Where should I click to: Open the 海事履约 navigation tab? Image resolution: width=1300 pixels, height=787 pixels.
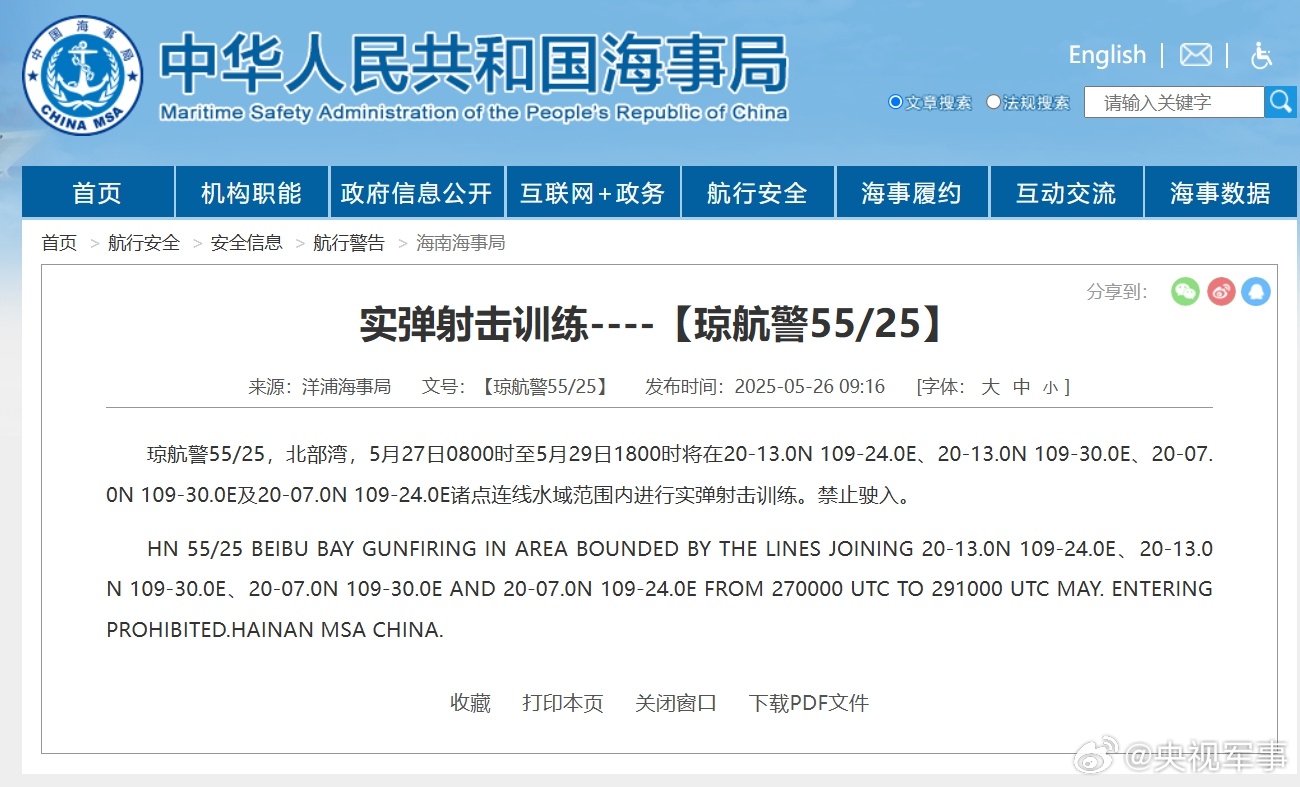(x=911, y=192)
